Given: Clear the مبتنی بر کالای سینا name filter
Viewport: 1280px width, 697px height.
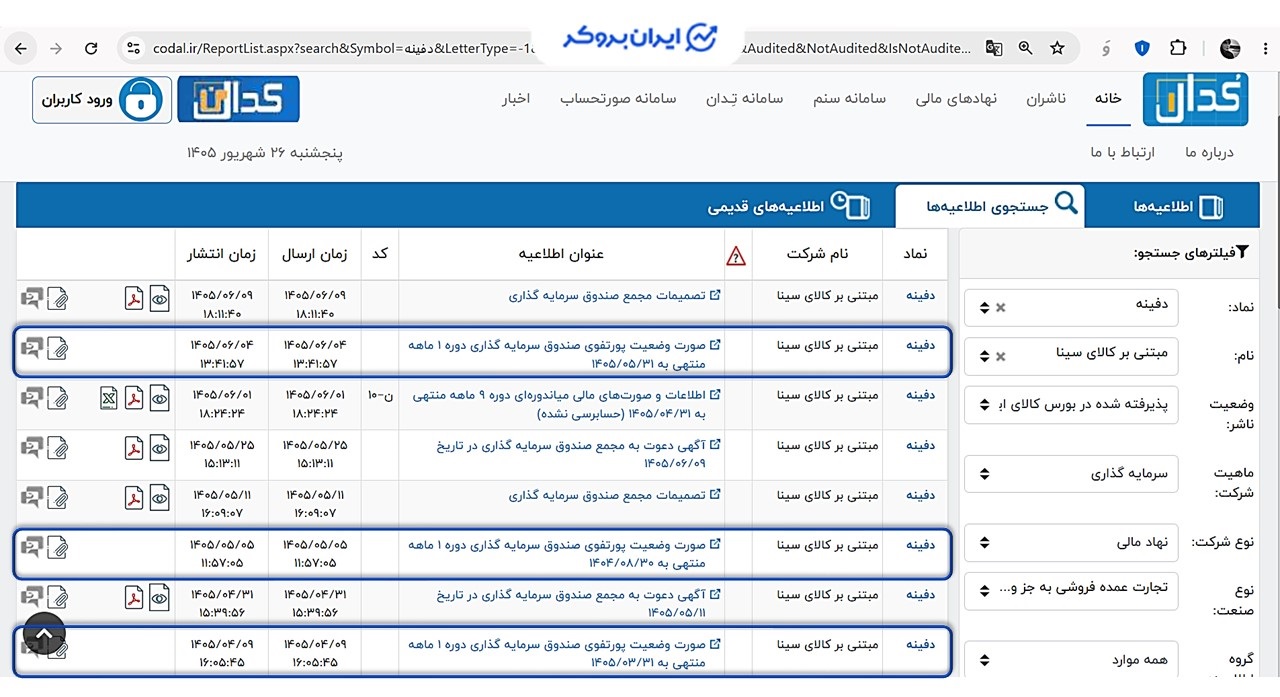Looking at the screenshot, I should [x=1000, y=356].
